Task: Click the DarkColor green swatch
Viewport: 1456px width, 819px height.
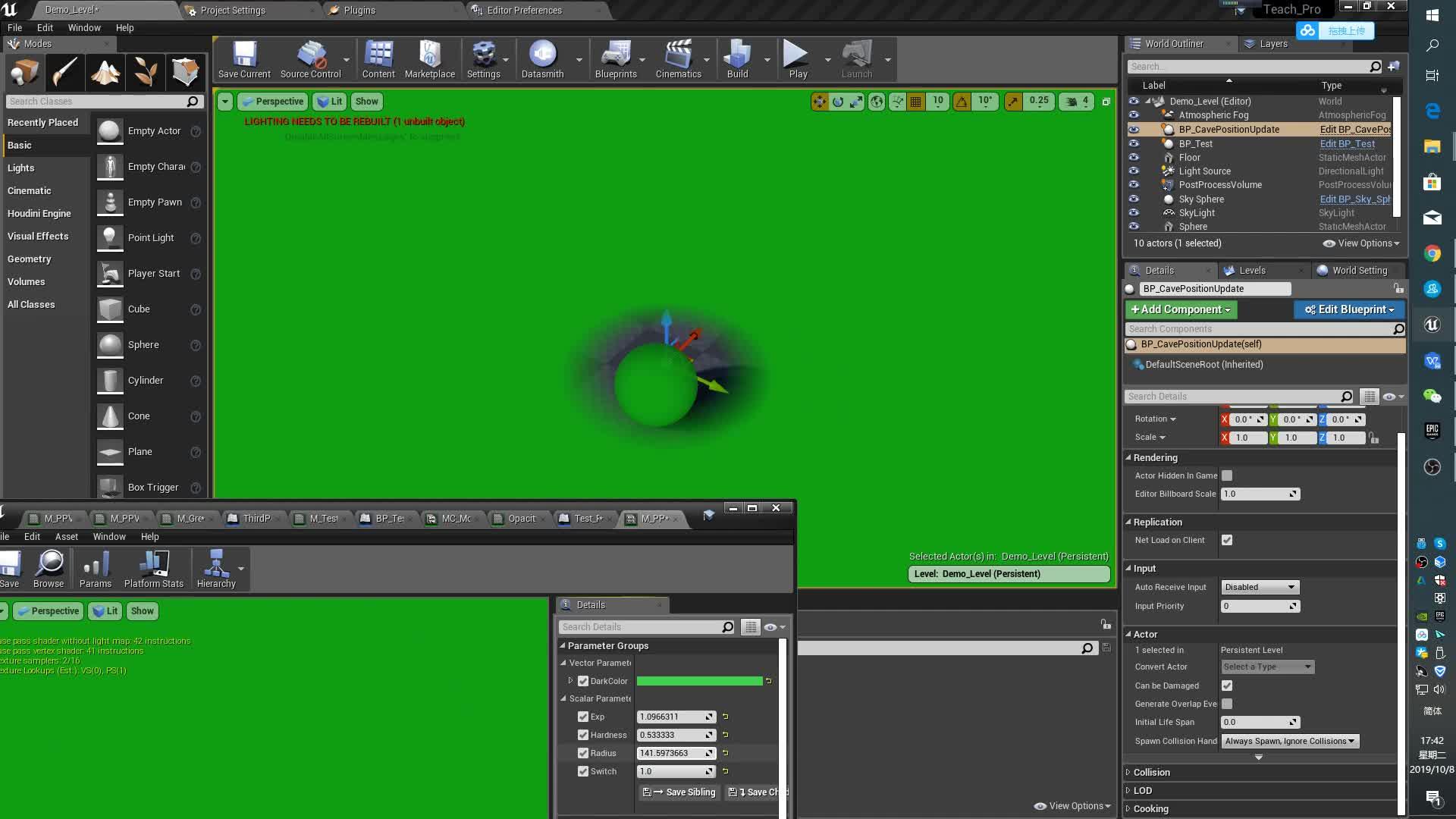Action: [x=699, y=681]
